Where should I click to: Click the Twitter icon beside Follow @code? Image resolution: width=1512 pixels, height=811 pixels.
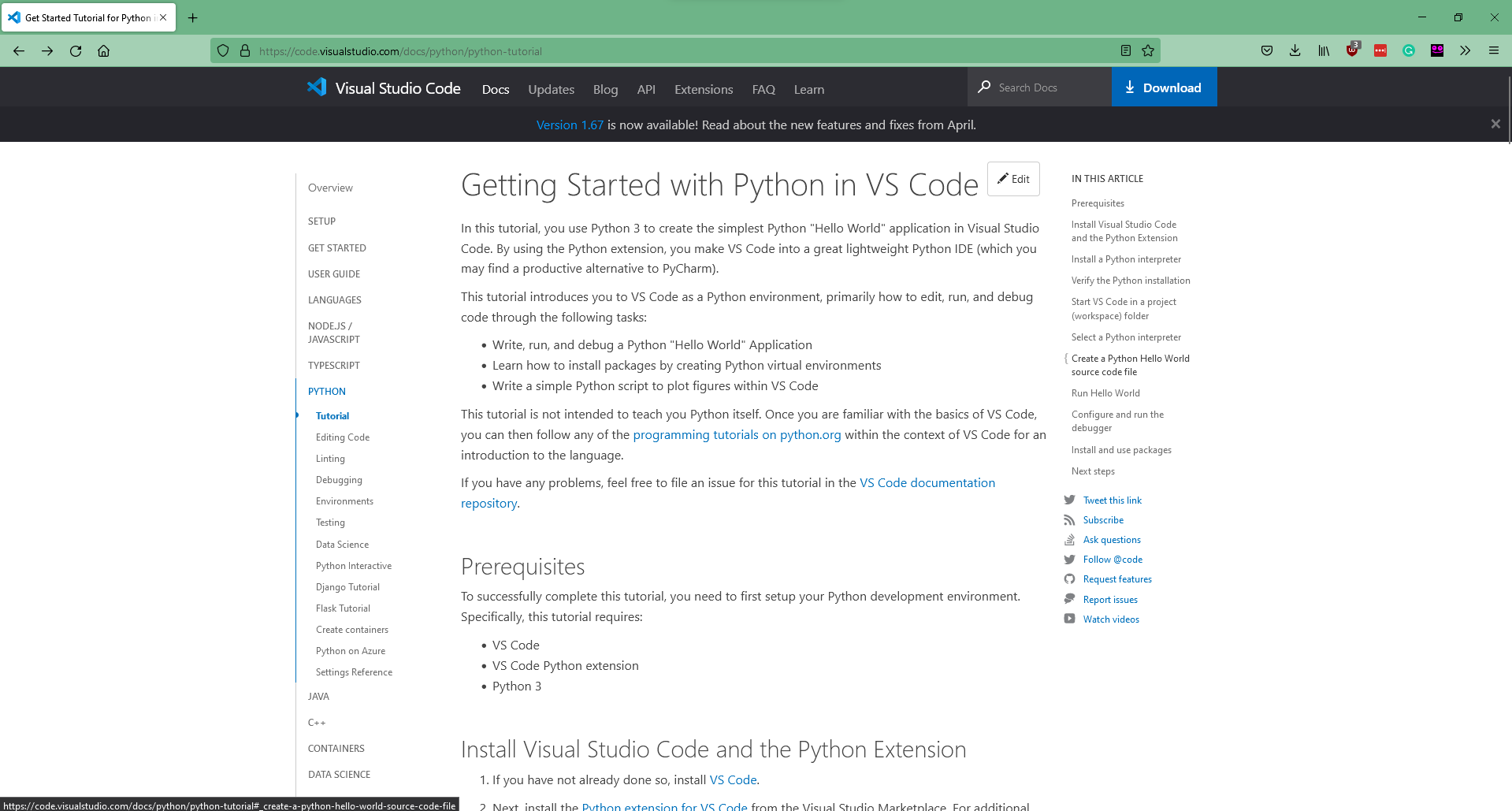[x=1069, y=560]
